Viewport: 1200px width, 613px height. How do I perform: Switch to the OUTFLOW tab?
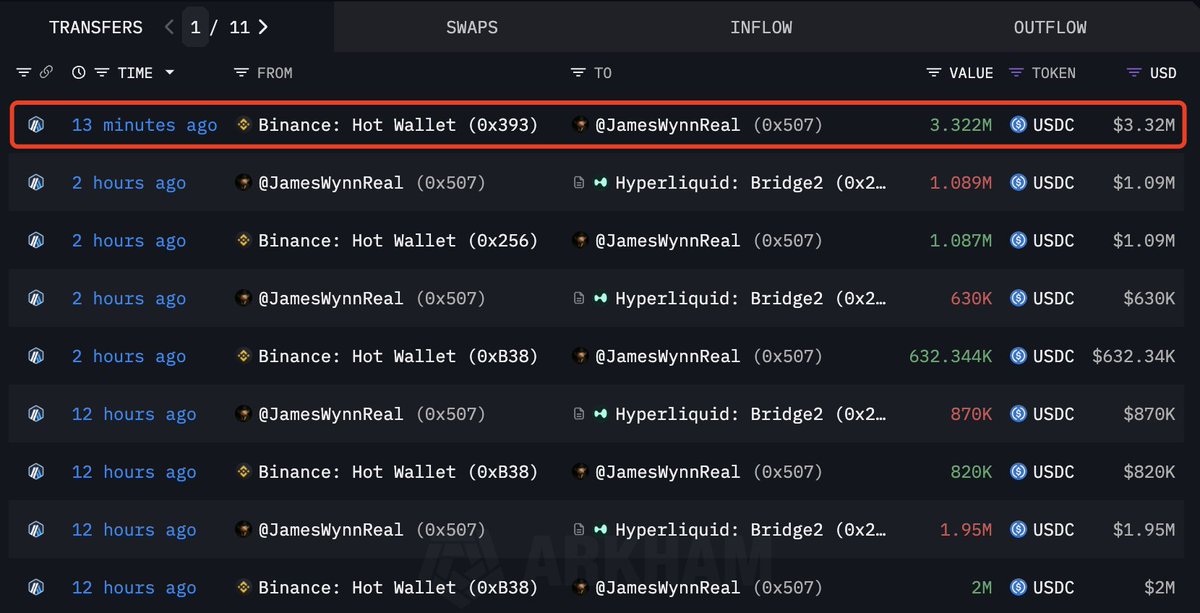tap(1050, 27)
